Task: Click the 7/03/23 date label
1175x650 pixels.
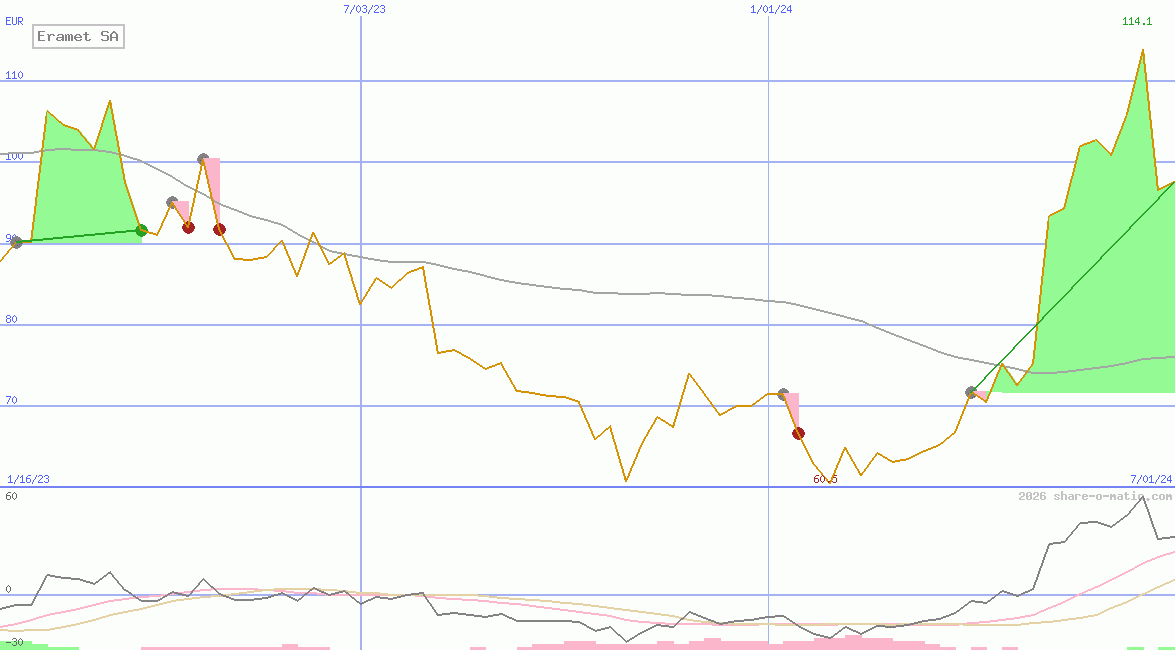Action: pyautogui.click(x=364, y=9)
